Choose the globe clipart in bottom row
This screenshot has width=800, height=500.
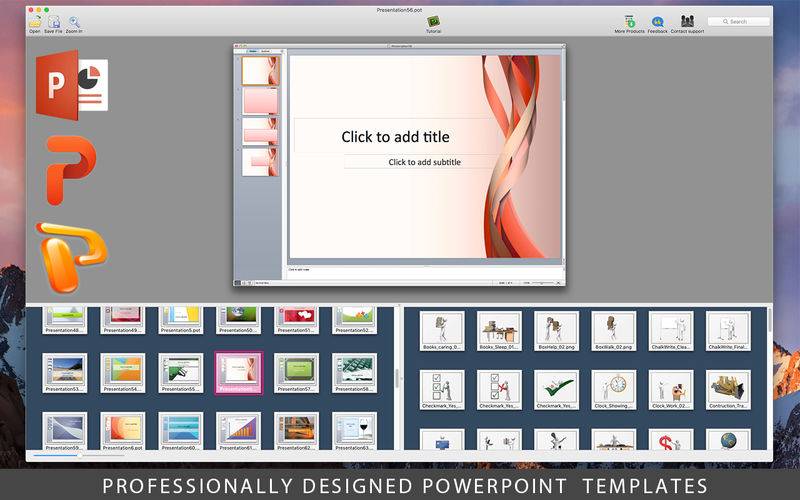click(x=728, y=440)
